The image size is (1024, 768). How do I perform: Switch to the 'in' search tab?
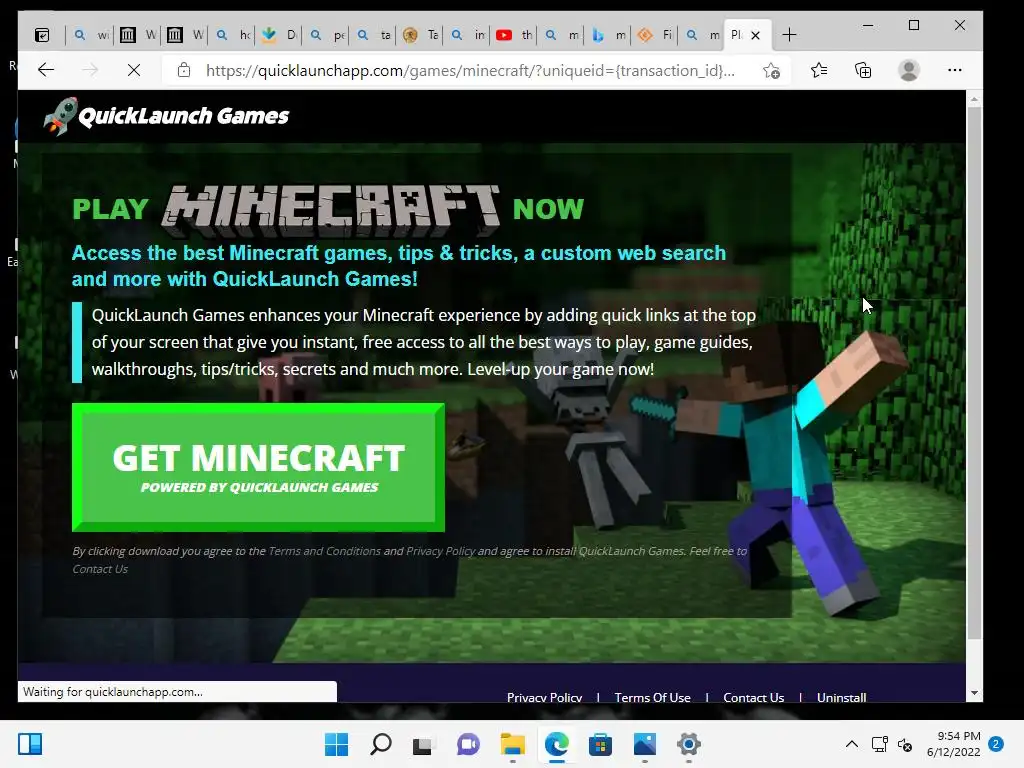468,35
